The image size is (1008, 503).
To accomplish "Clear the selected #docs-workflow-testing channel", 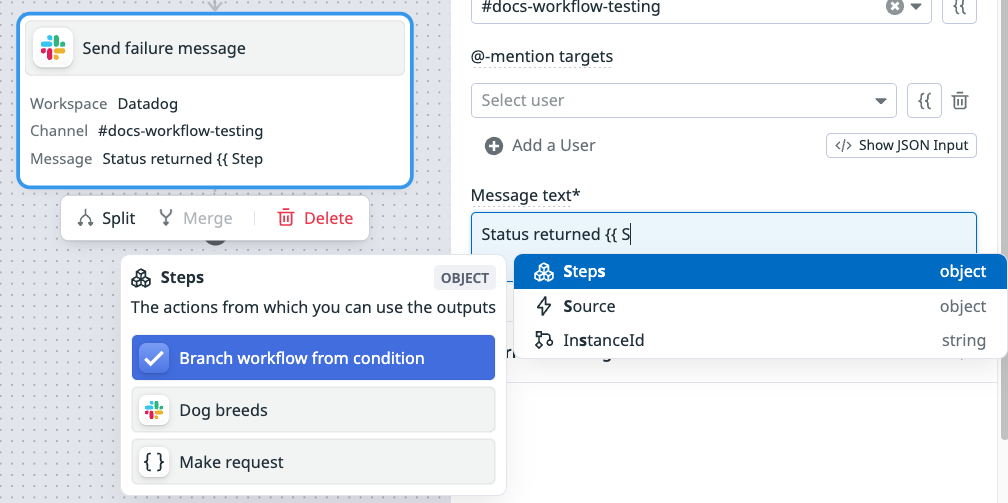I will click(x=894, y=7).
